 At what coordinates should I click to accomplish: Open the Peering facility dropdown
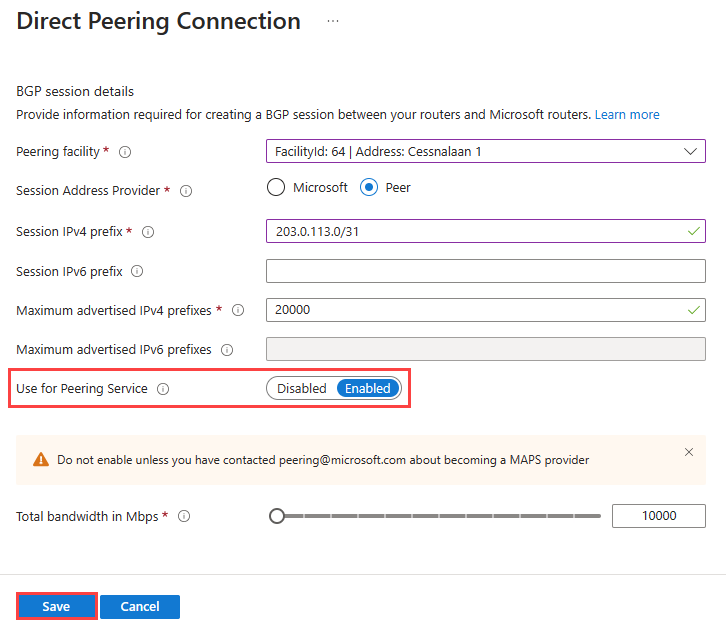tap(486, 151)
